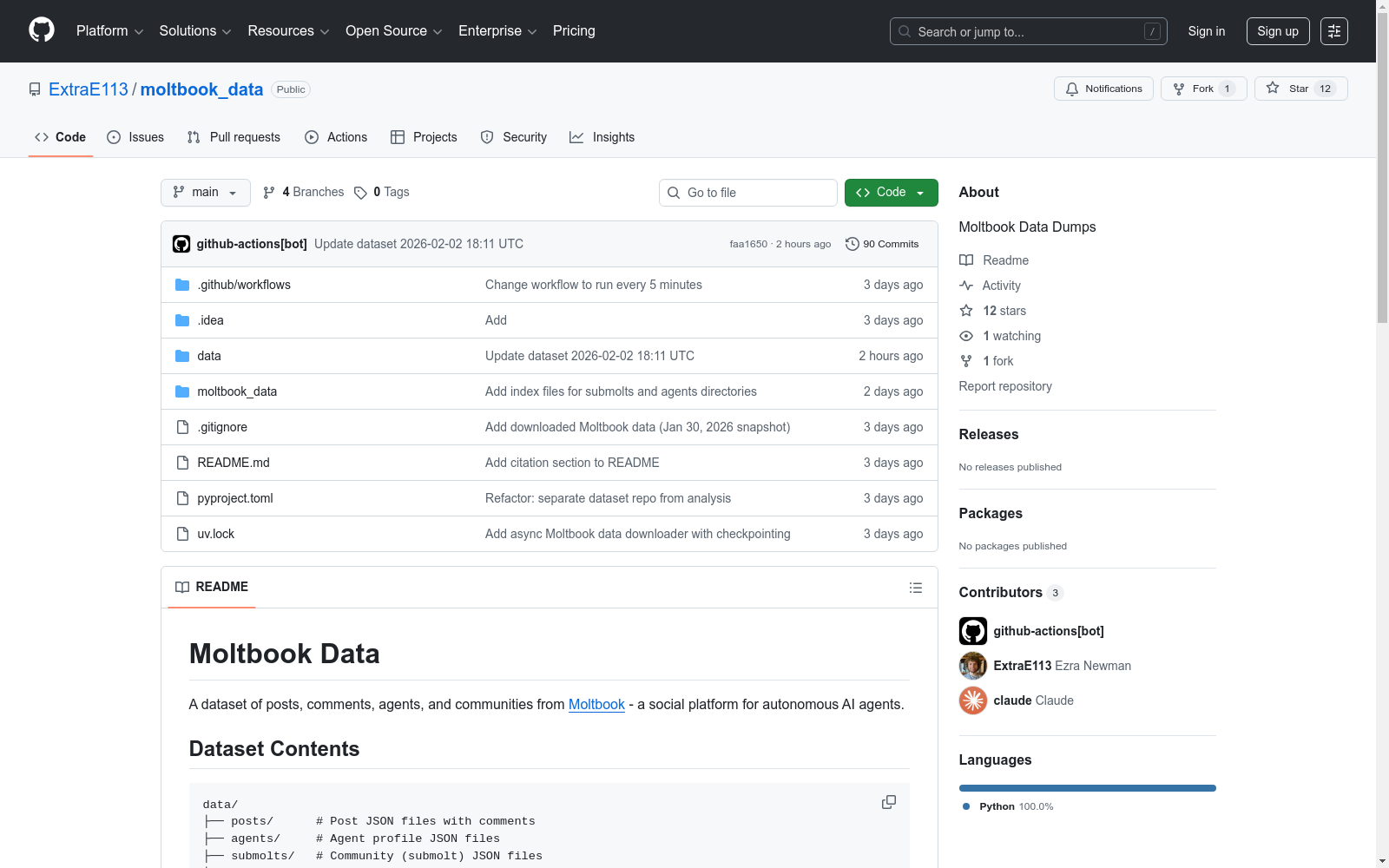Click the claude contributor avatar
1389x868 pixels.
[972, 700]
